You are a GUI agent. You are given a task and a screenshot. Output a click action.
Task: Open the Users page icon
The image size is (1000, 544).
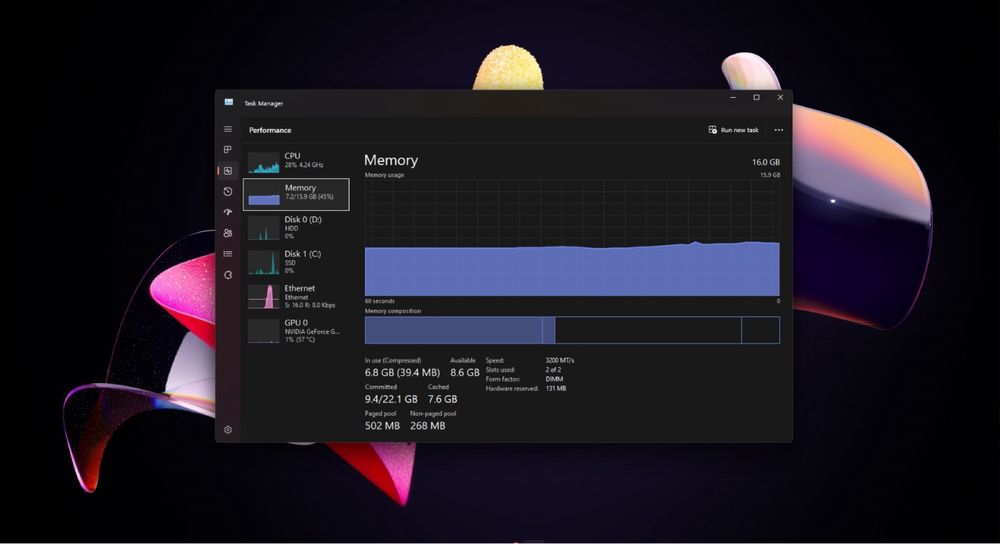click(228, 233)
